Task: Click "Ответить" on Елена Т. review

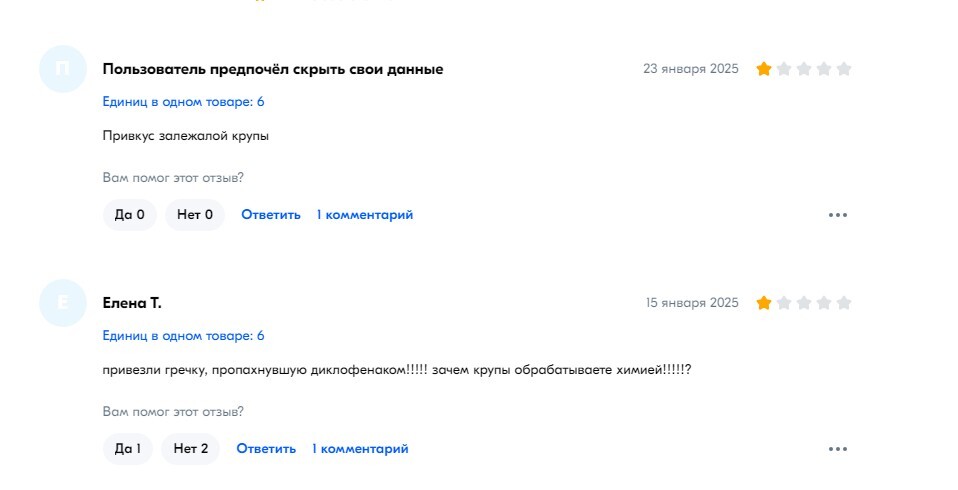Action: [x=266, y=449]
